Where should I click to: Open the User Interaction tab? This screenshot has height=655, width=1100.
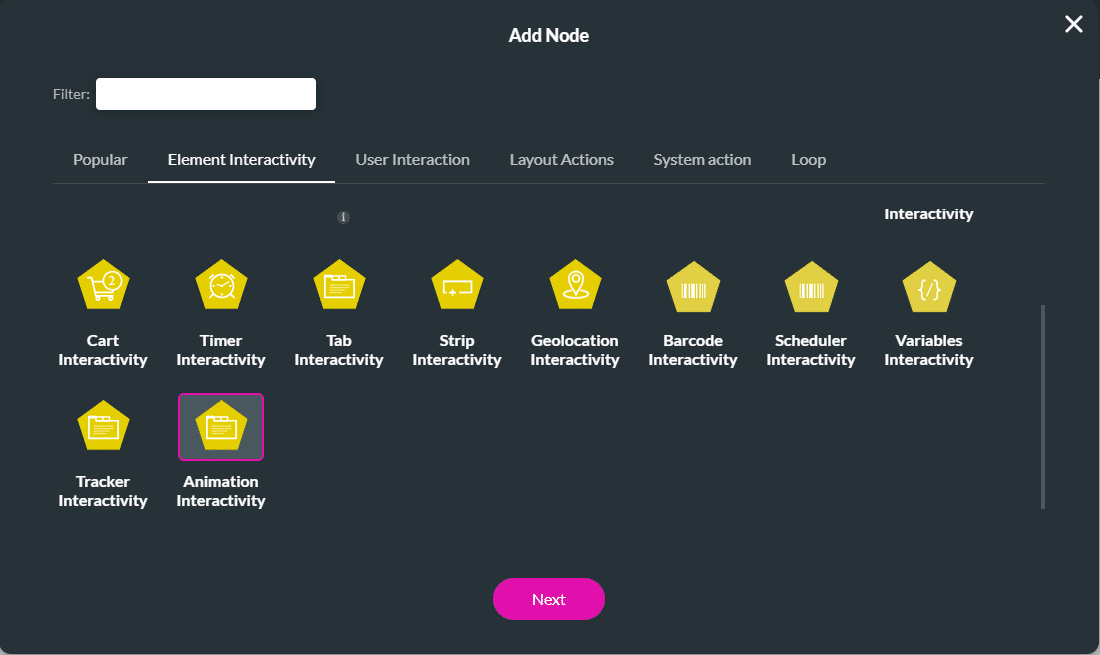412,159
